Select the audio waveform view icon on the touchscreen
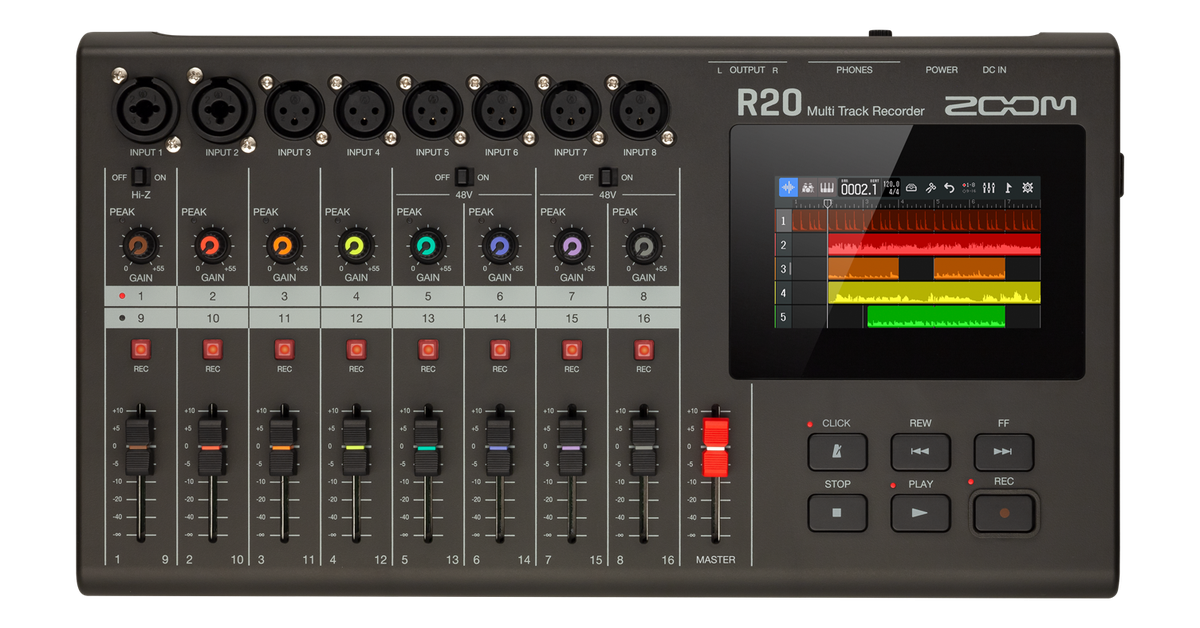Image resolution: width=1200 pixels, height=628 pixels. pyautogui.click(x=788, y=187)
